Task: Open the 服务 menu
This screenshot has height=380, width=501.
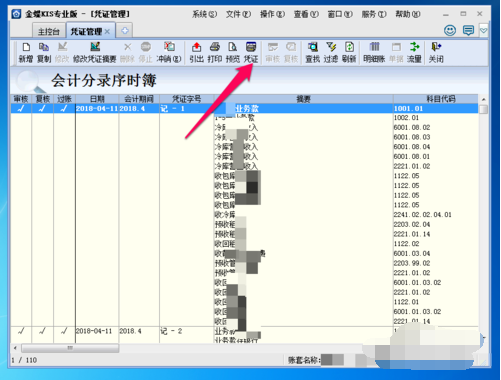Action: point(374,14)
